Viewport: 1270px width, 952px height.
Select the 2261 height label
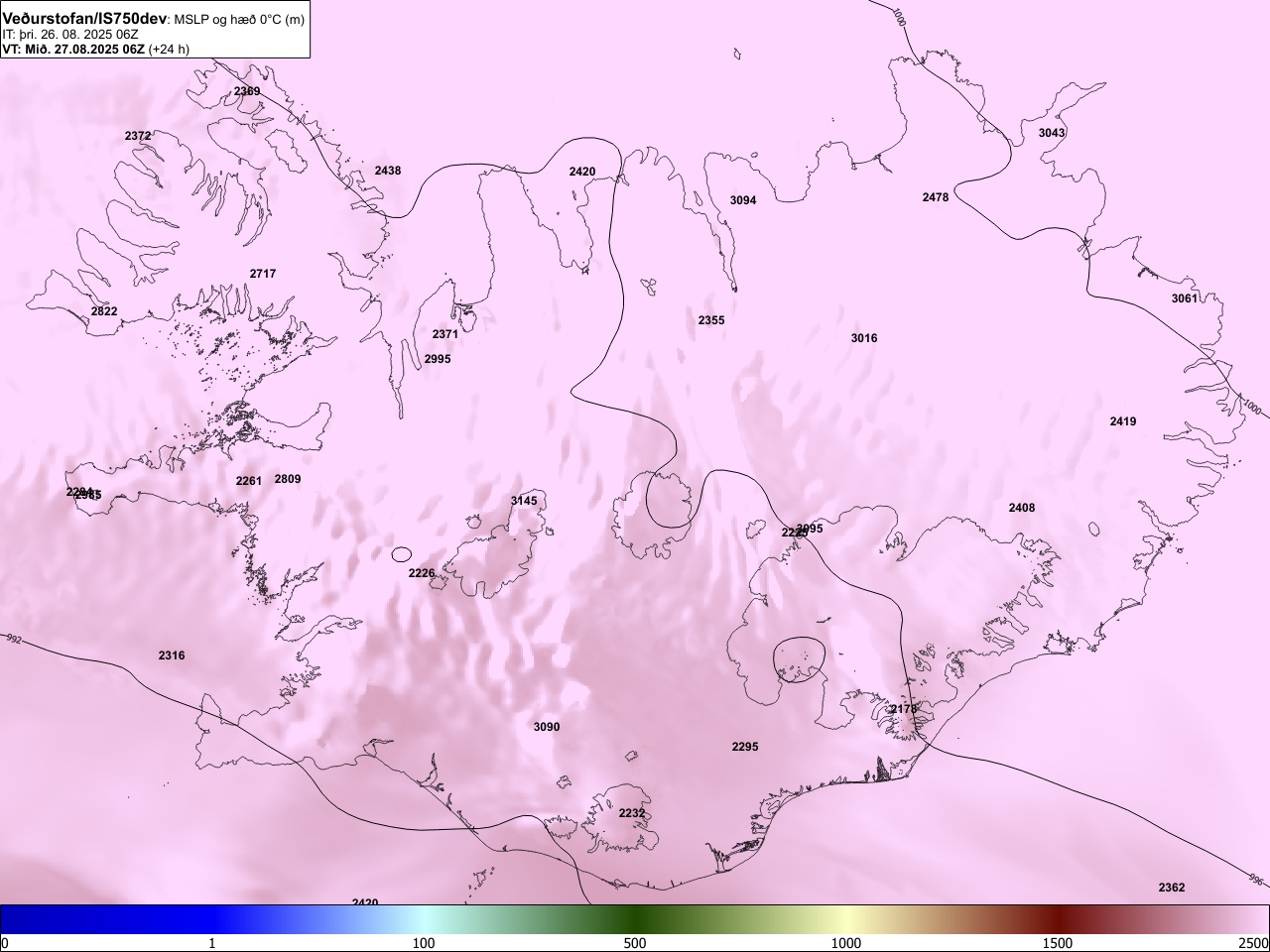249,481
